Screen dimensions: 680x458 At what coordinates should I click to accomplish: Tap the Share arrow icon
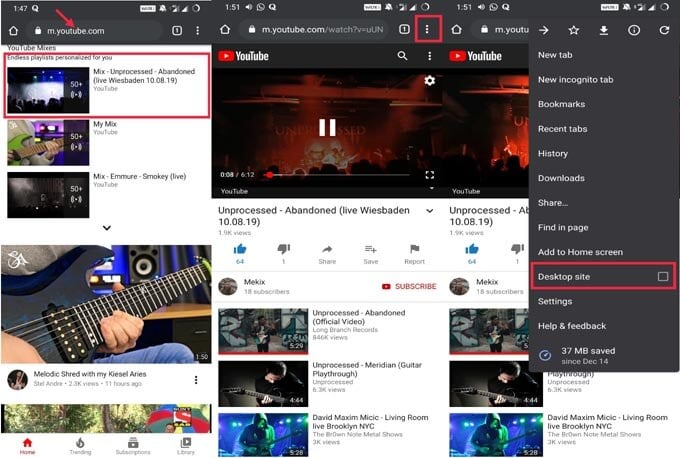point(327,249)
